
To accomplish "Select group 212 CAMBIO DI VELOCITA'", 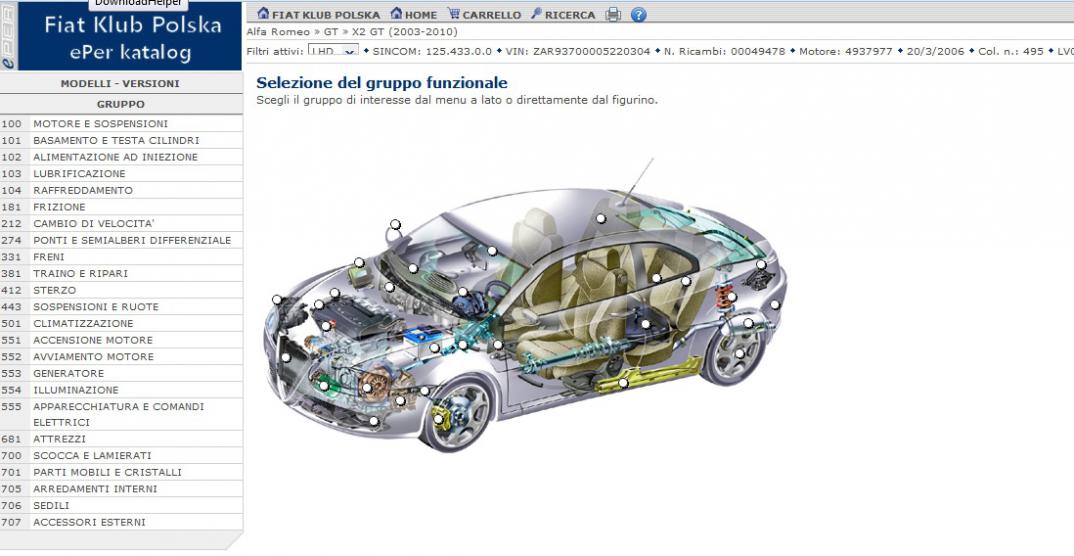I will tap(121, 224).
